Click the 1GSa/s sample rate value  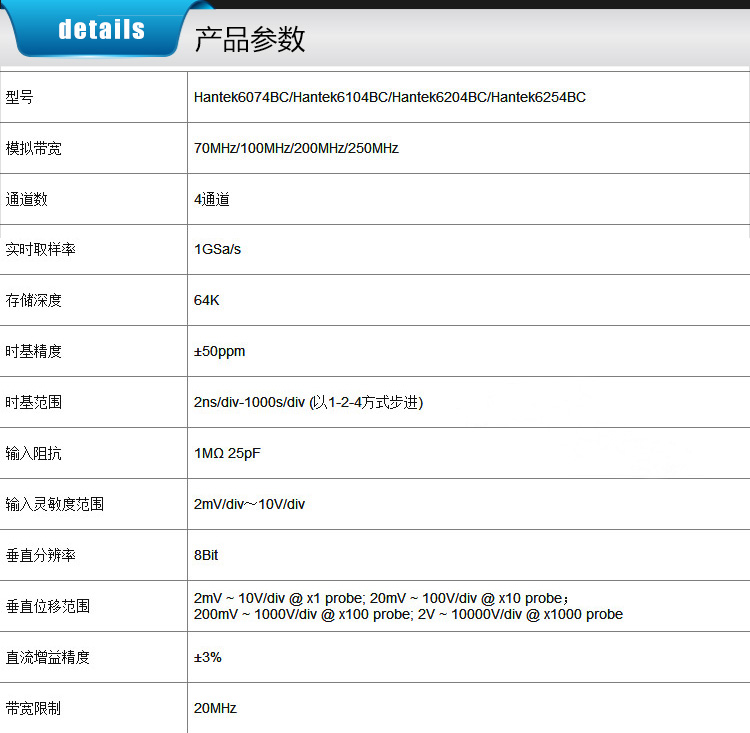[x=217, y=249]
